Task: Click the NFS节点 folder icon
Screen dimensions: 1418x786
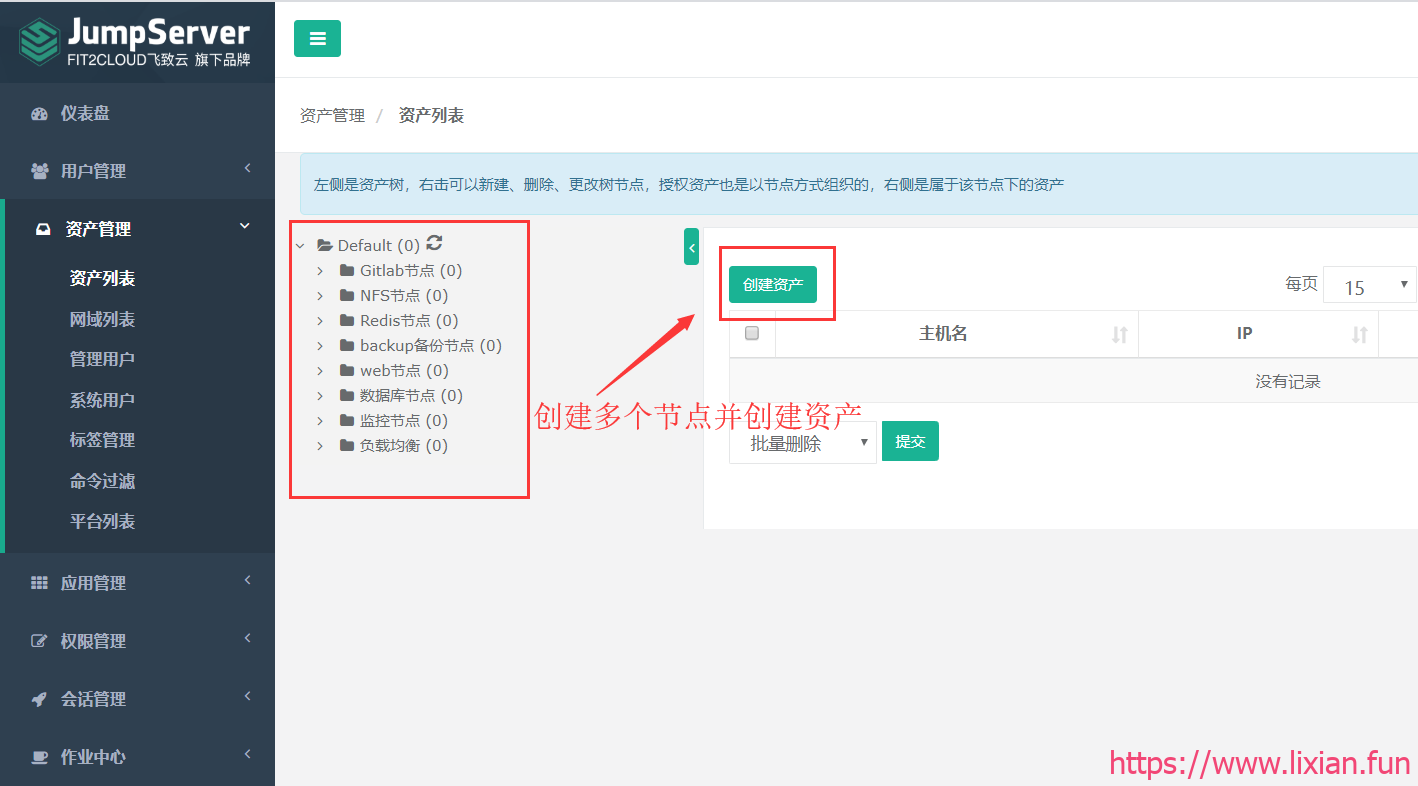Action: pos(347,295)
